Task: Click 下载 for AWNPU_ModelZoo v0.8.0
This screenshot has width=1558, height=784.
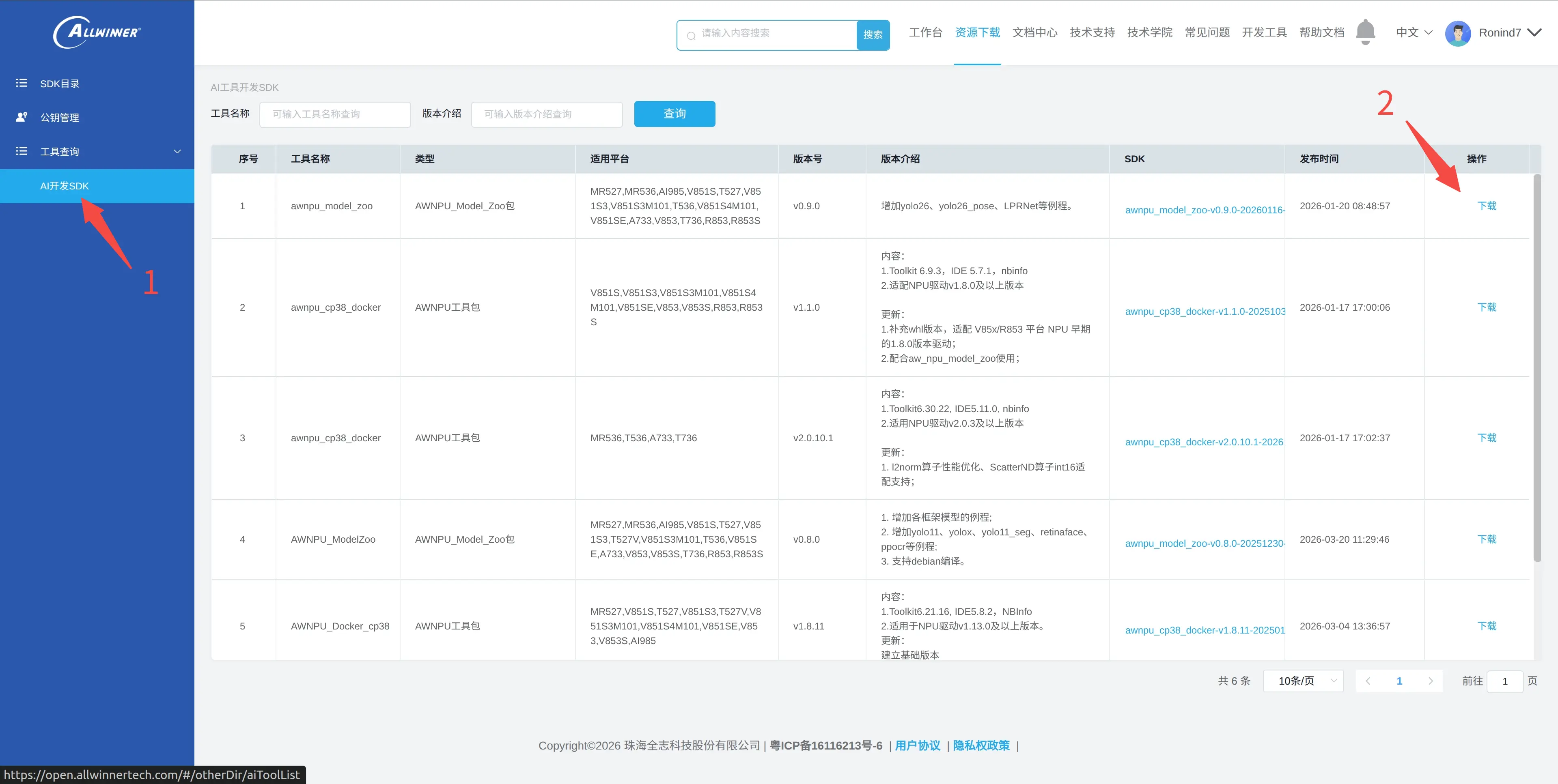Action: point(1487,539)
